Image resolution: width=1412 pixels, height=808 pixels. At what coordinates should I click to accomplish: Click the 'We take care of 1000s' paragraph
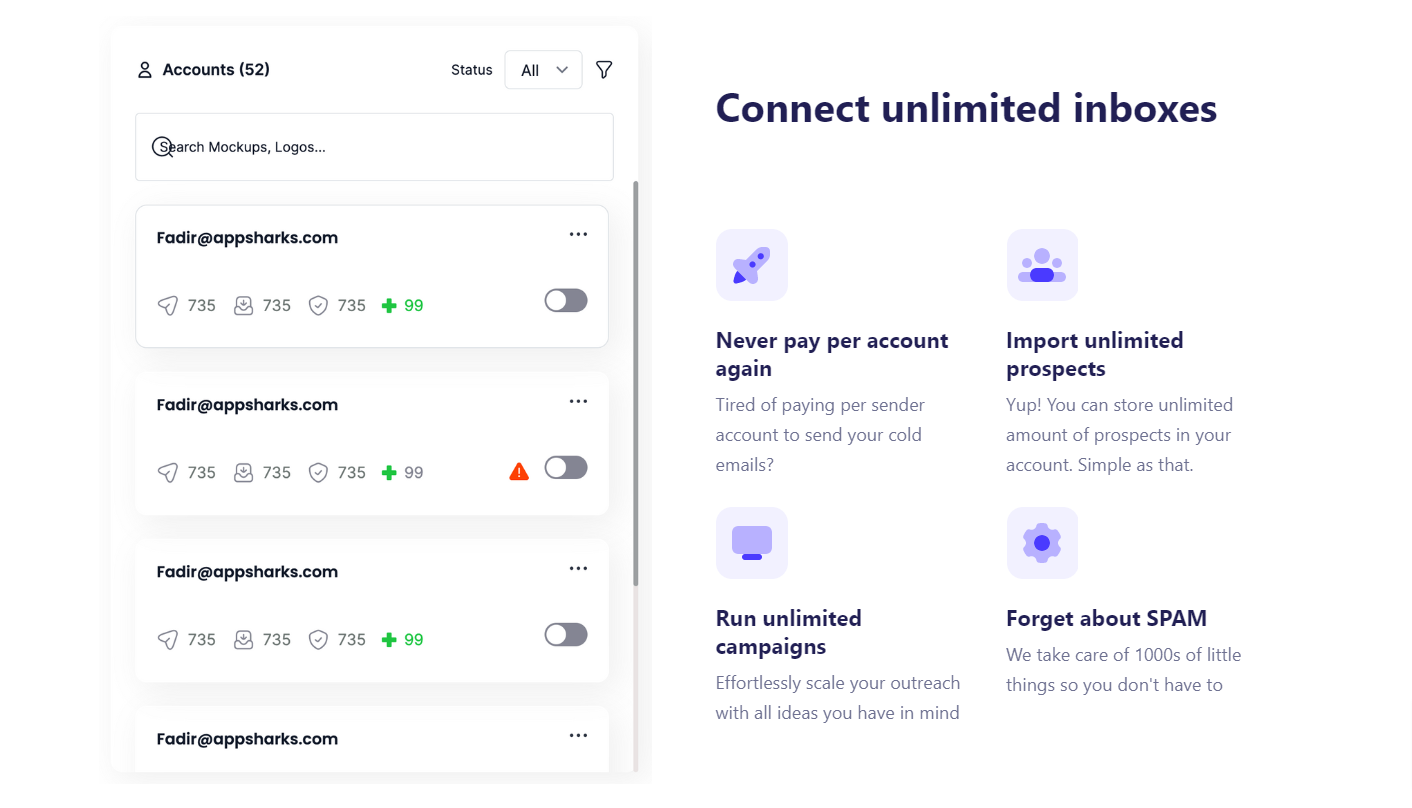(x=1124, y=670)
